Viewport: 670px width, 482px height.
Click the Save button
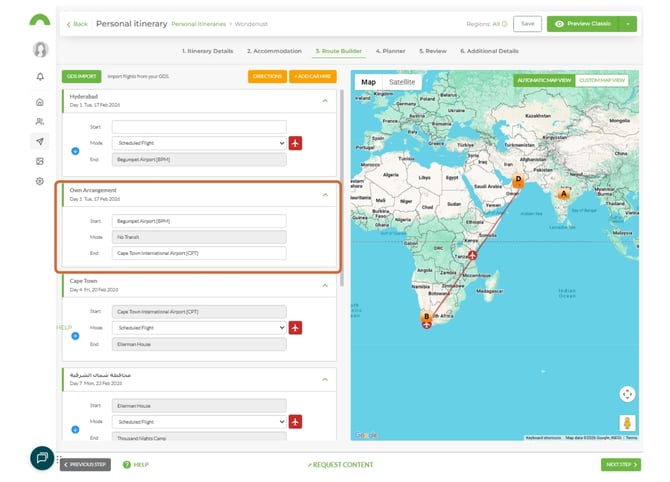click(527, 24)
